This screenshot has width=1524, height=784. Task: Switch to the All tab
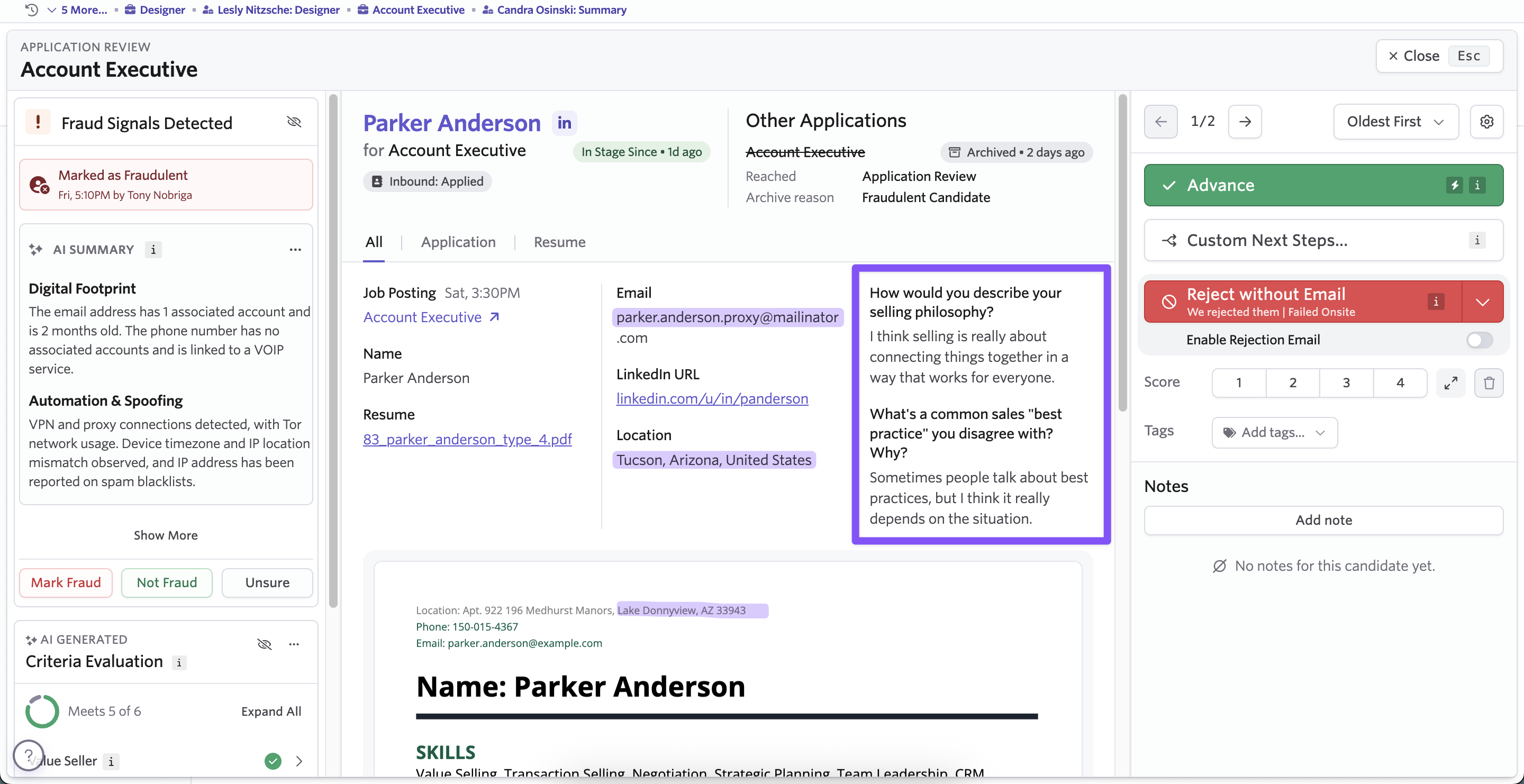pyautogui.click(x=374, y=242)
